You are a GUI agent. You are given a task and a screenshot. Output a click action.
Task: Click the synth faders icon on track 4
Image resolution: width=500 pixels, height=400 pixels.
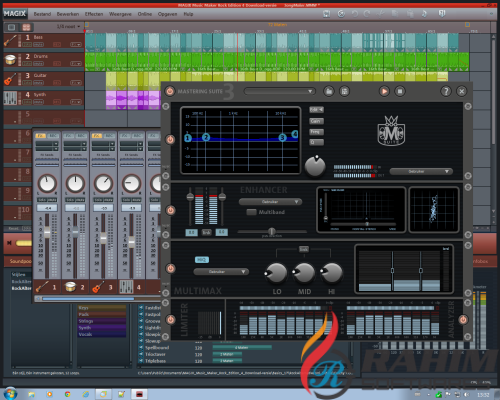pos(10,98)
